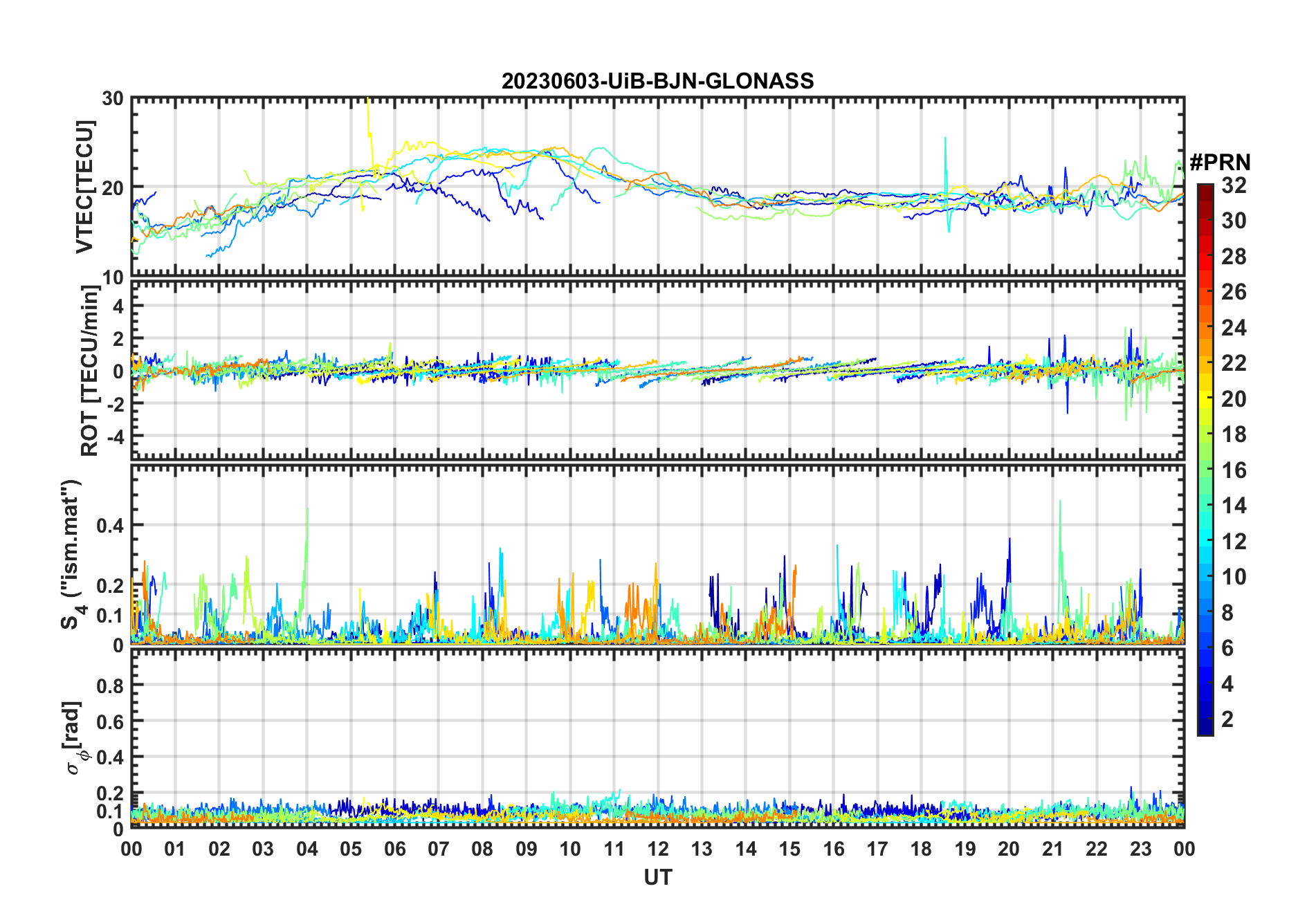Click the colorbar tick label 16
The width and height of the screenshot is (1316, 920).
coord(1234,470)
